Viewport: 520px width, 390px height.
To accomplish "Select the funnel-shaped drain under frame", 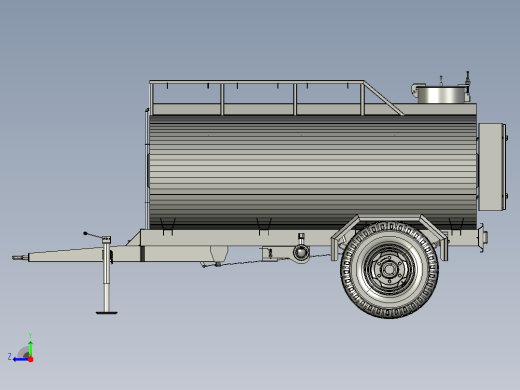I will 219,254.
